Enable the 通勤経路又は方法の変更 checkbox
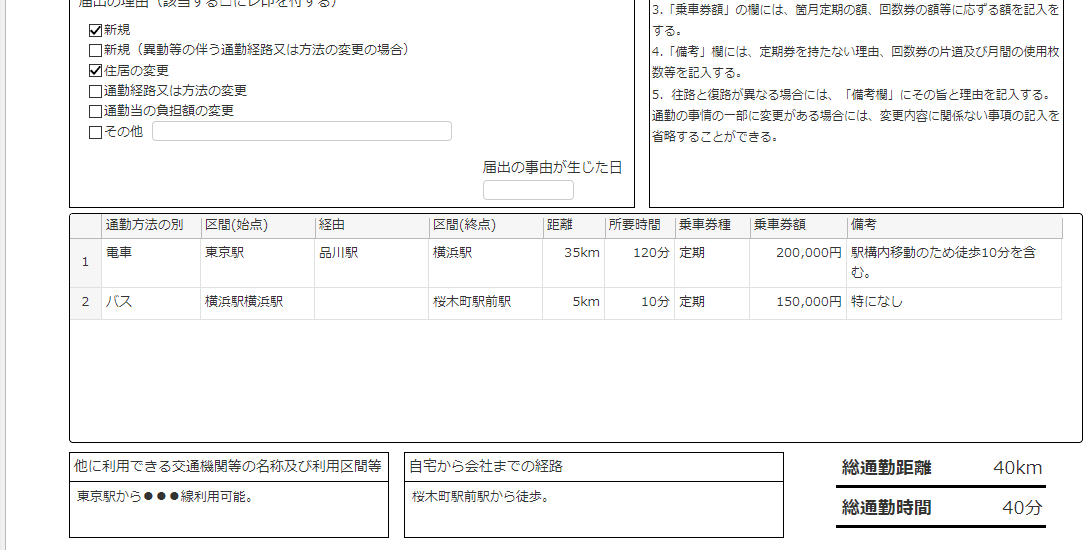The height and width of the screenshot is (550, 1092). pyautogui.click(x=96, y=91)
